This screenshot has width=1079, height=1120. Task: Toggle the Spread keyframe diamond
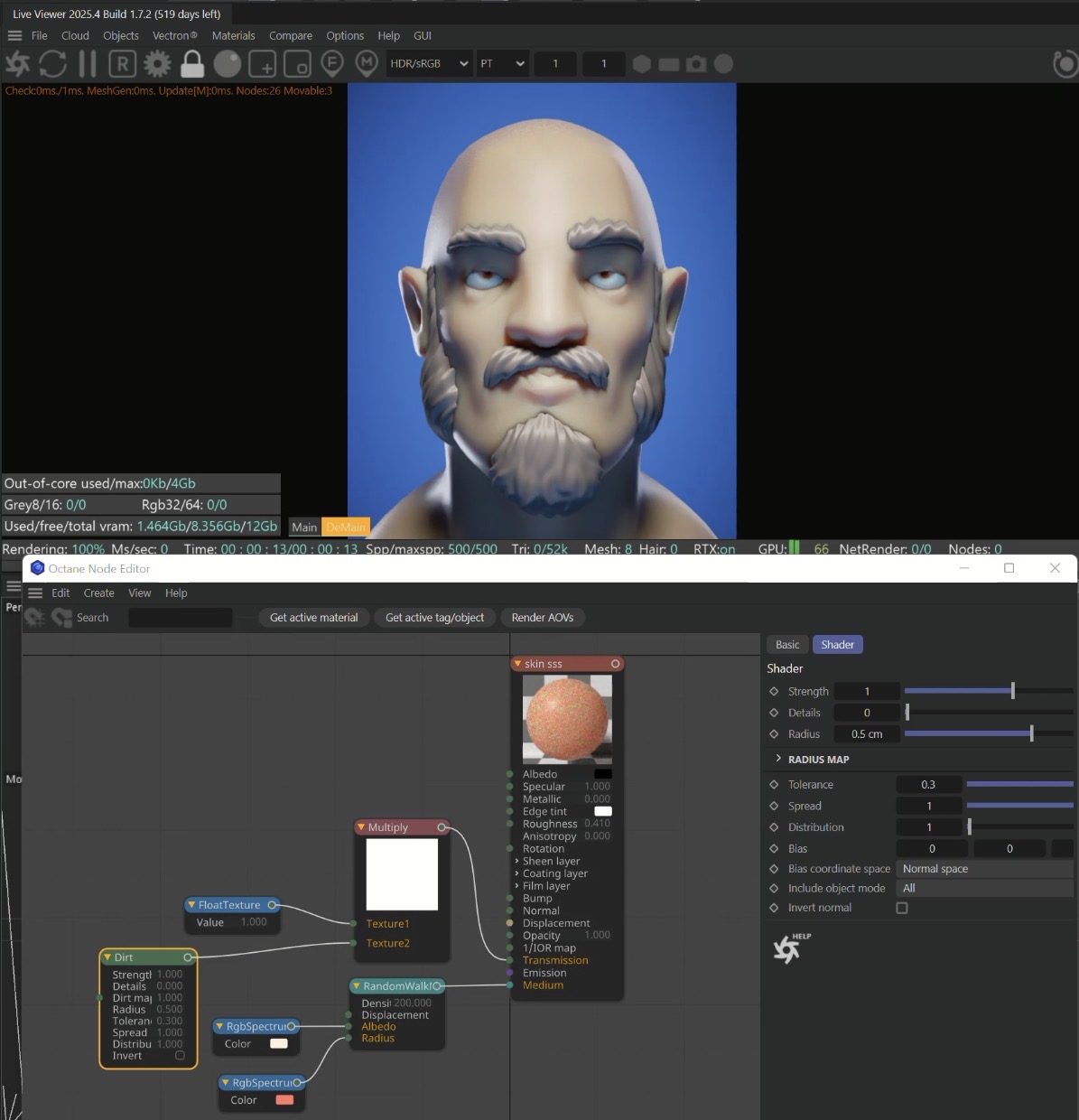point(774,806)
